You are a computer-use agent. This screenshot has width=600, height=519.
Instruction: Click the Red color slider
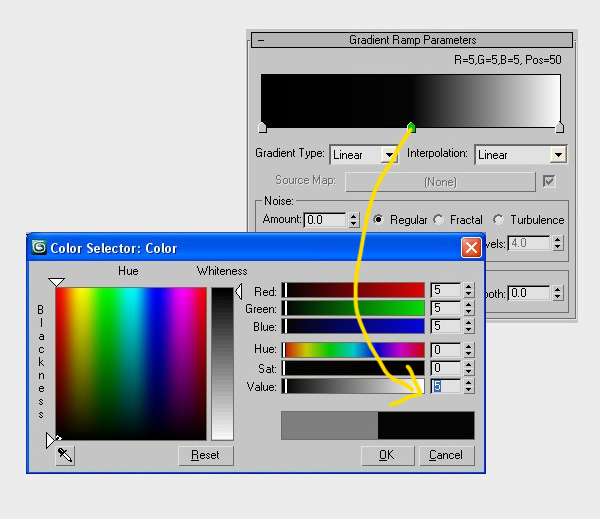[x=354, y=291]
